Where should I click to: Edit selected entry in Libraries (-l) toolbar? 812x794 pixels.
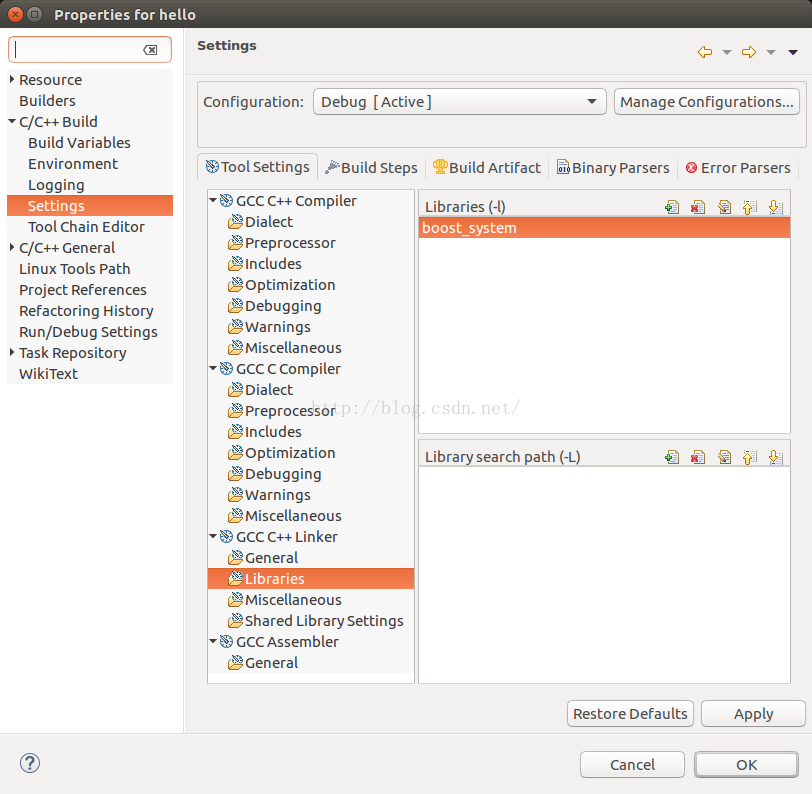724,208
